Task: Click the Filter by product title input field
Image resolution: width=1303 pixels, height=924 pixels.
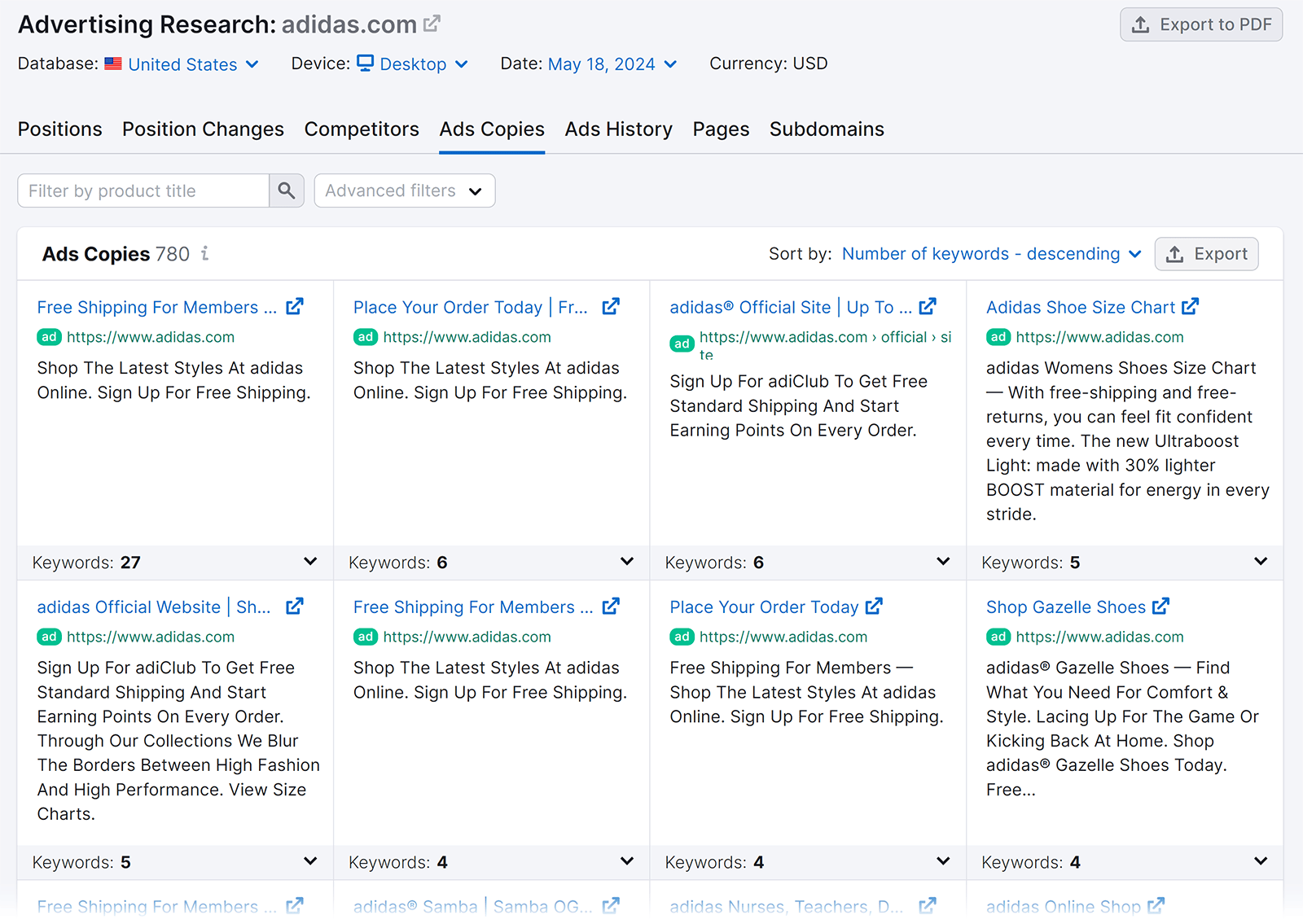Action: point(143,190)
